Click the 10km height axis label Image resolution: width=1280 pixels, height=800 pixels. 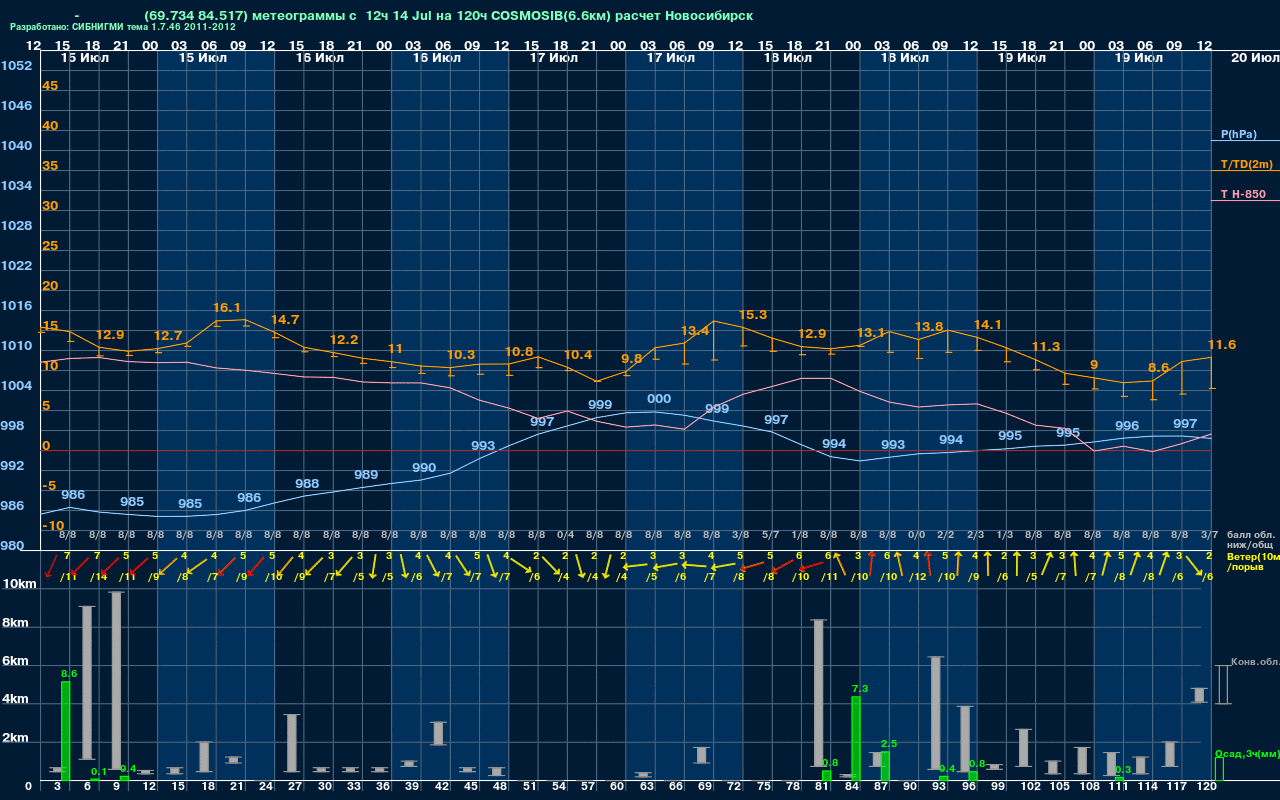(x=19, y=583)
